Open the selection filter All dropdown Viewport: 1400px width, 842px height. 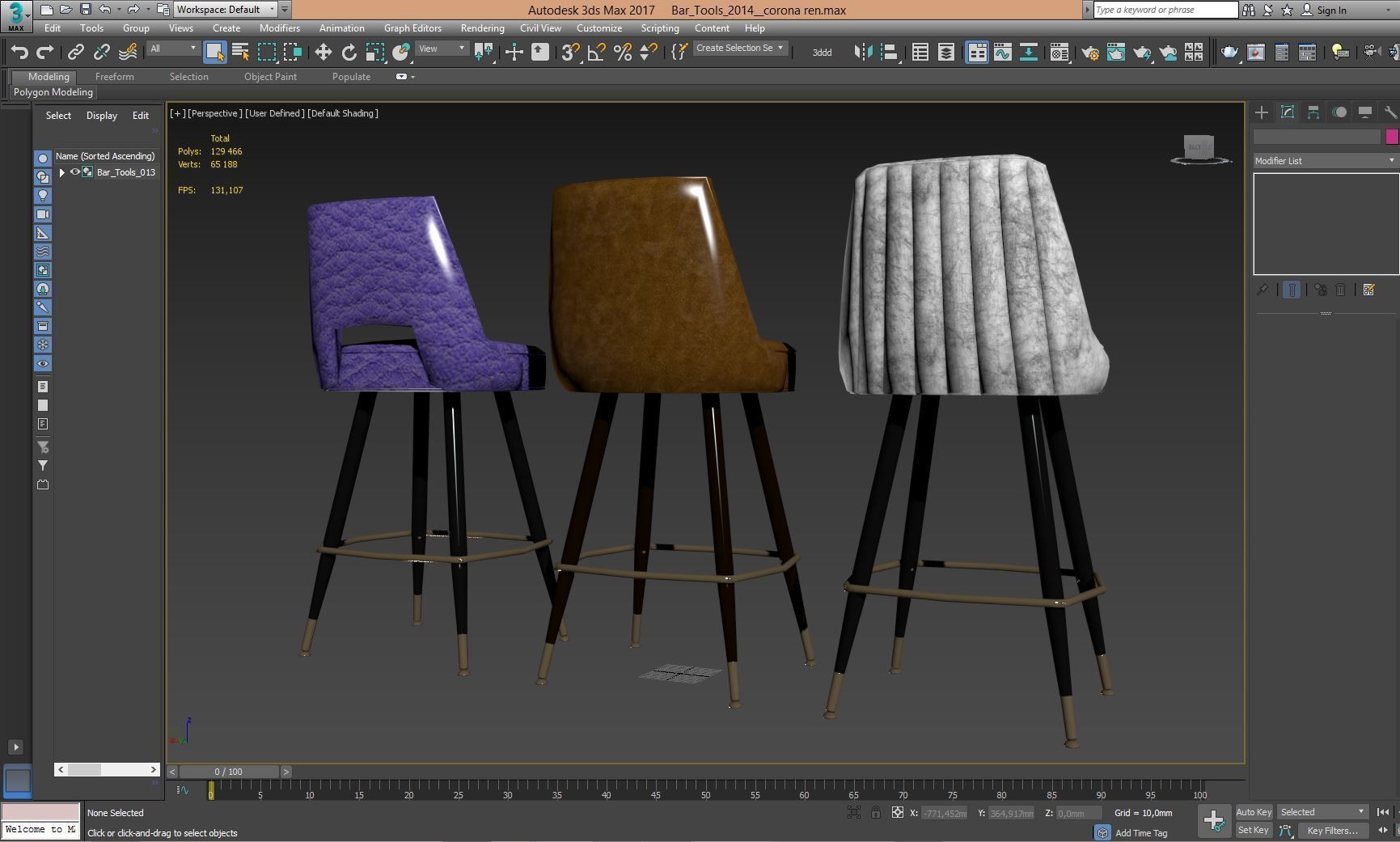[x=172, y=49]
